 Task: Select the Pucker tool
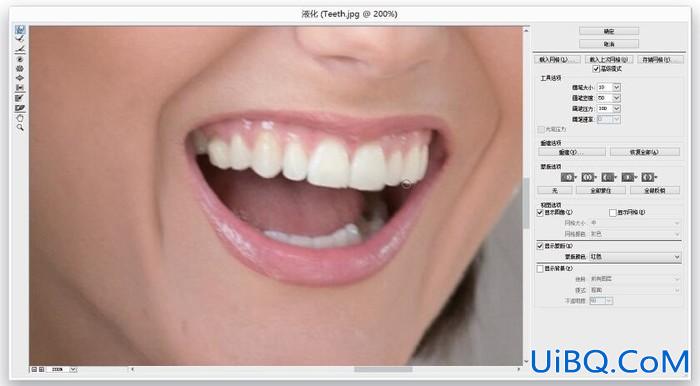[20, 69]
